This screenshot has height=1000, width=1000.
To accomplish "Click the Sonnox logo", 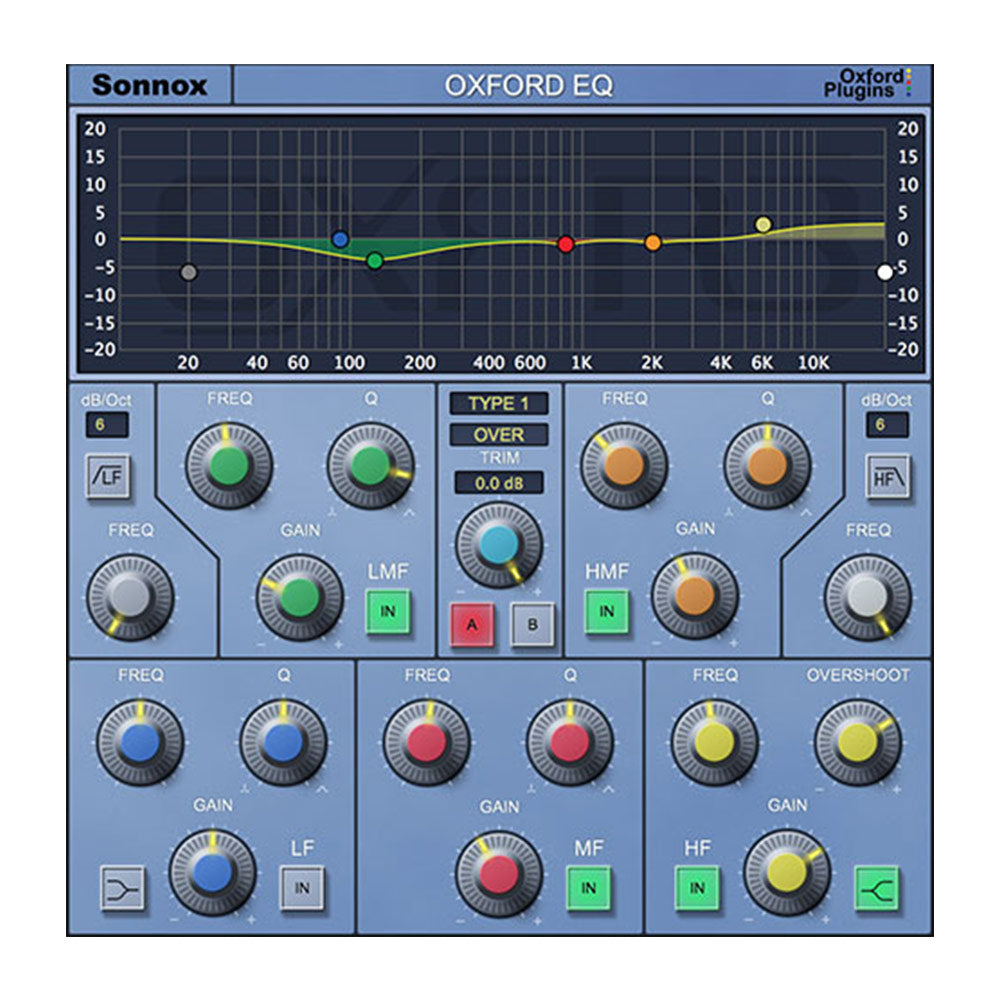I will pyautogui.click(x=150, y=83).
